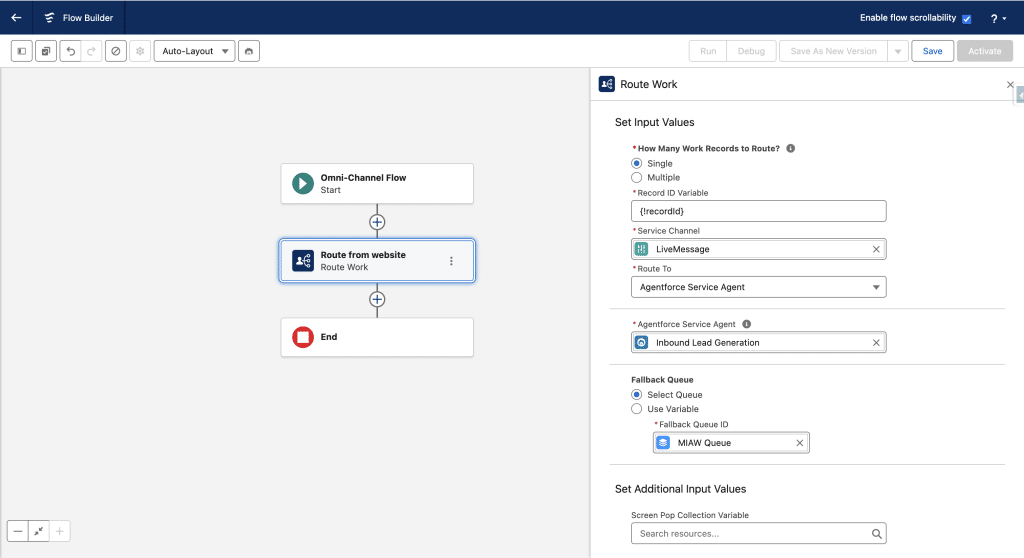Click the Save button

(932, 51)
